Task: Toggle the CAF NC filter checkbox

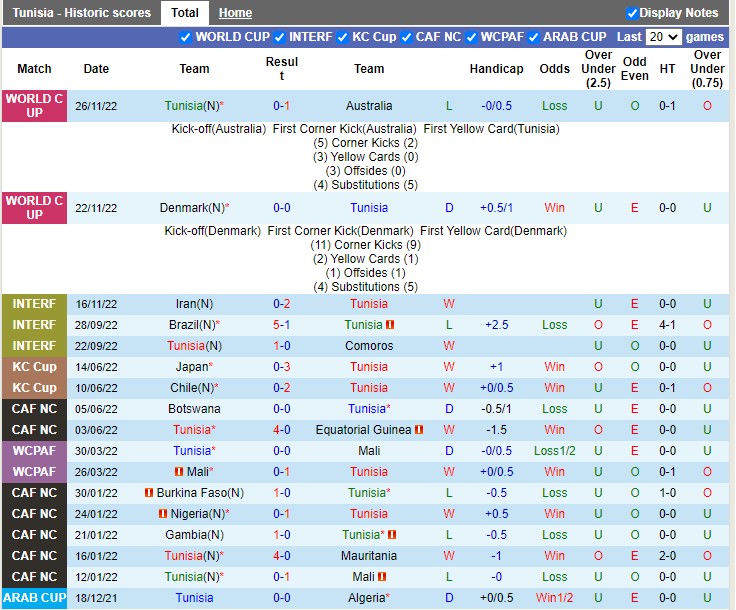Action: (x=406, y=37)
